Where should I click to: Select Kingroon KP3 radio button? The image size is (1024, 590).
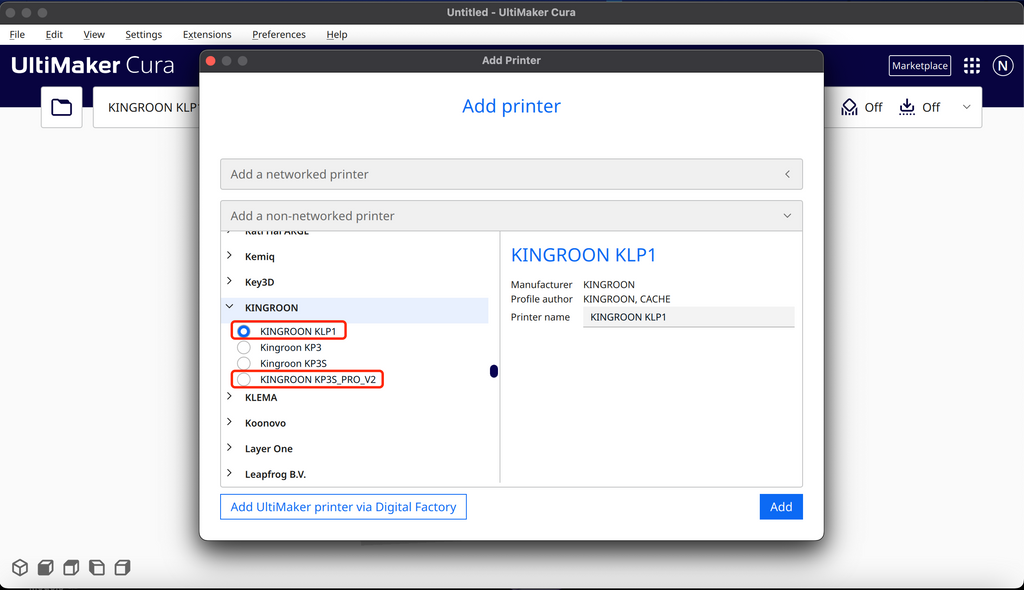click(x=244, y=348)
